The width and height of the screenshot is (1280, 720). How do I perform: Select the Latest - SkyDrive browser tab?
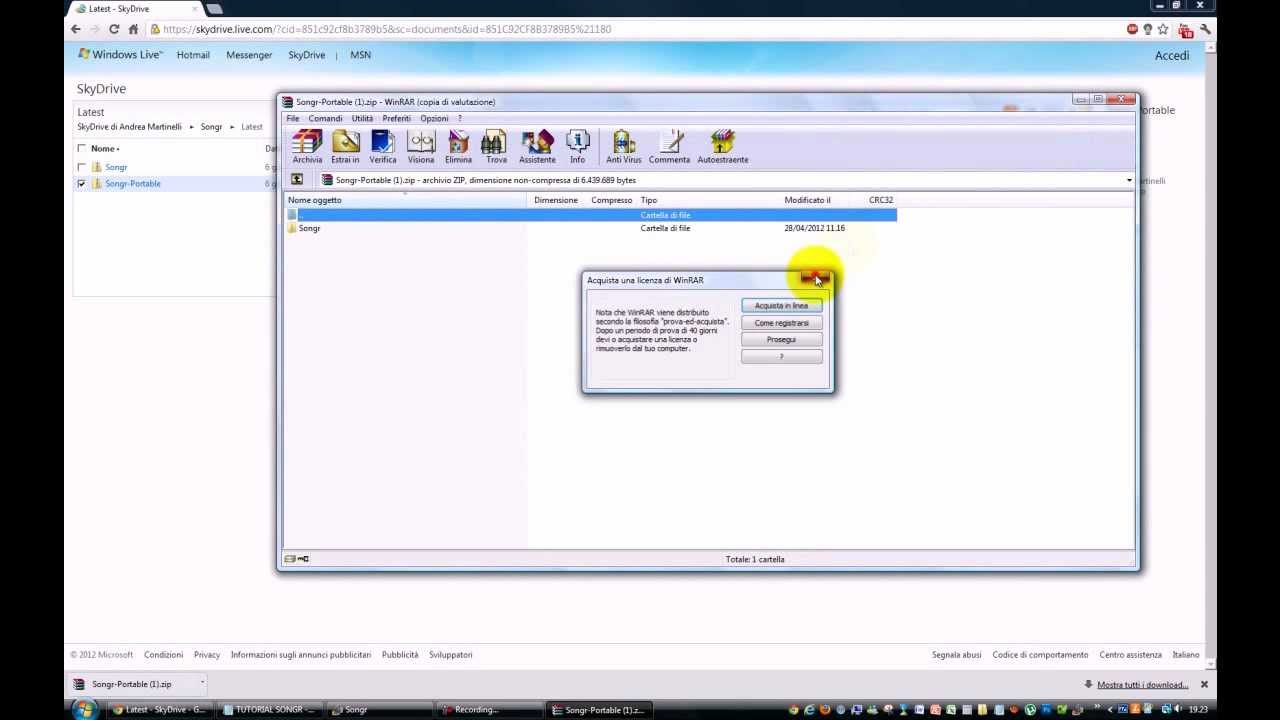tap(135, 9)
